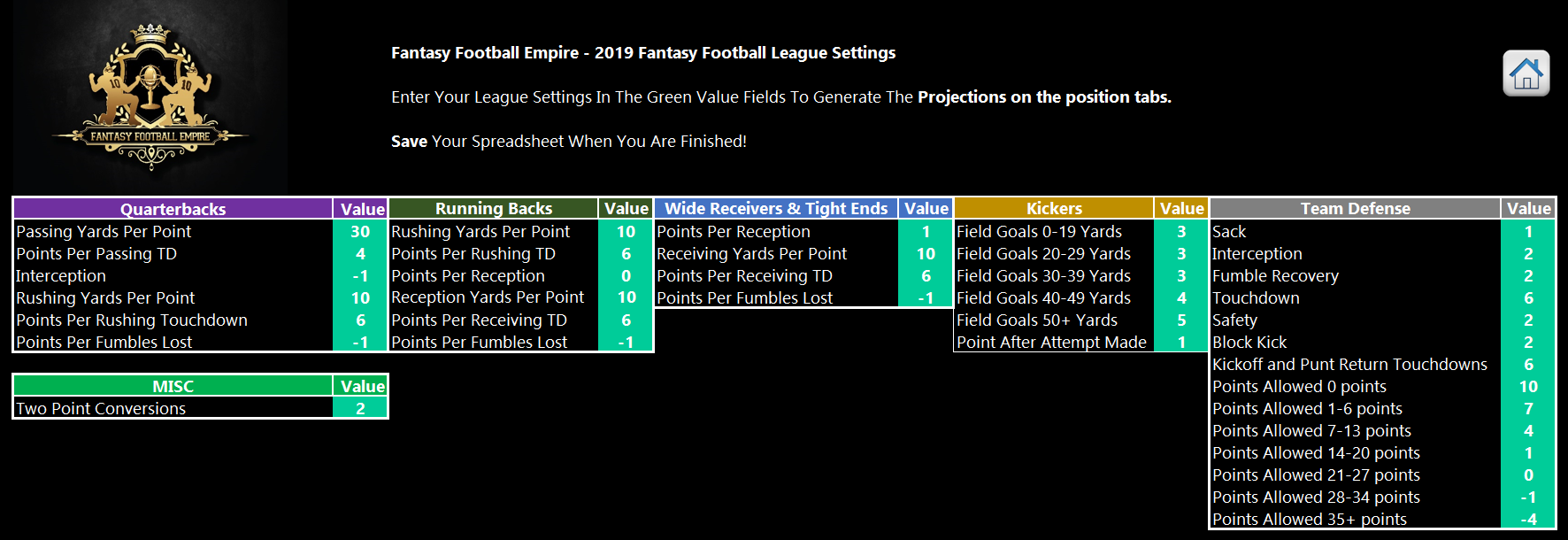
Task: Click Points Allowed 35+ points value
Action: tap(1528, 519)
